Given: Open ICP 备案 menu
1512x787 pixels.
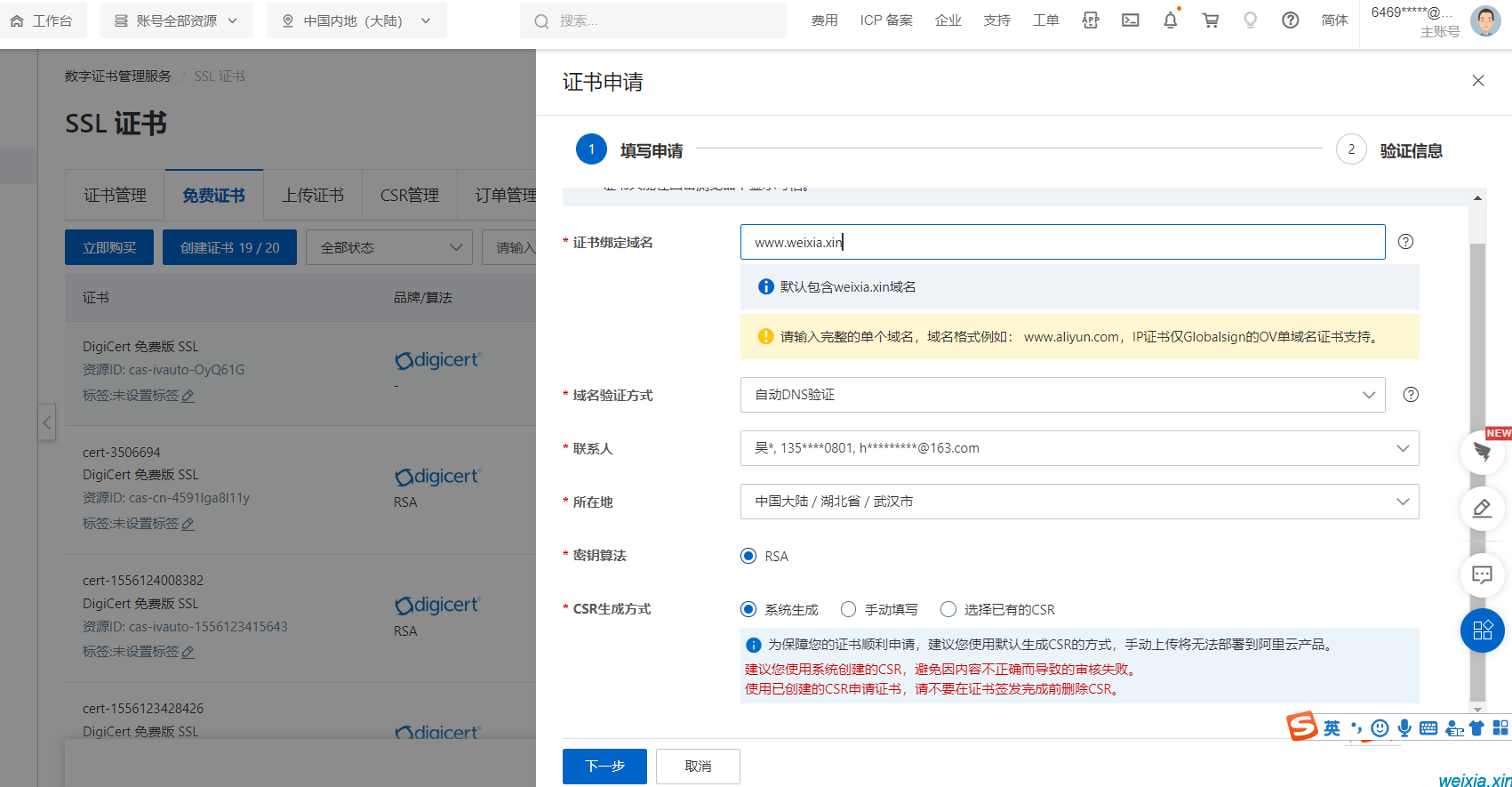Looking at the screenshot, I should 886,20.
